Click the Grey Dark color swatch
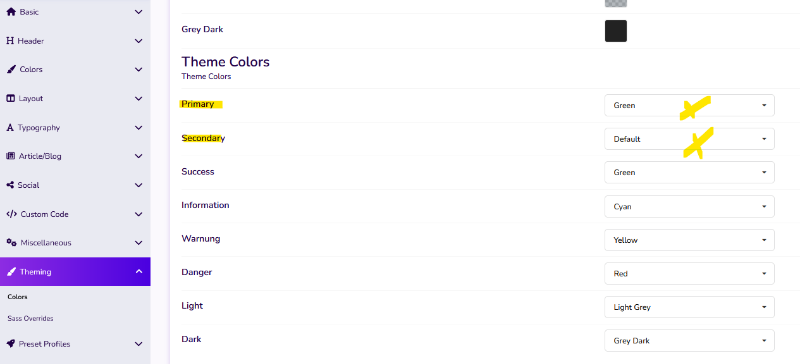The height and width of the screenshot is (364, 800). point(616,31)
